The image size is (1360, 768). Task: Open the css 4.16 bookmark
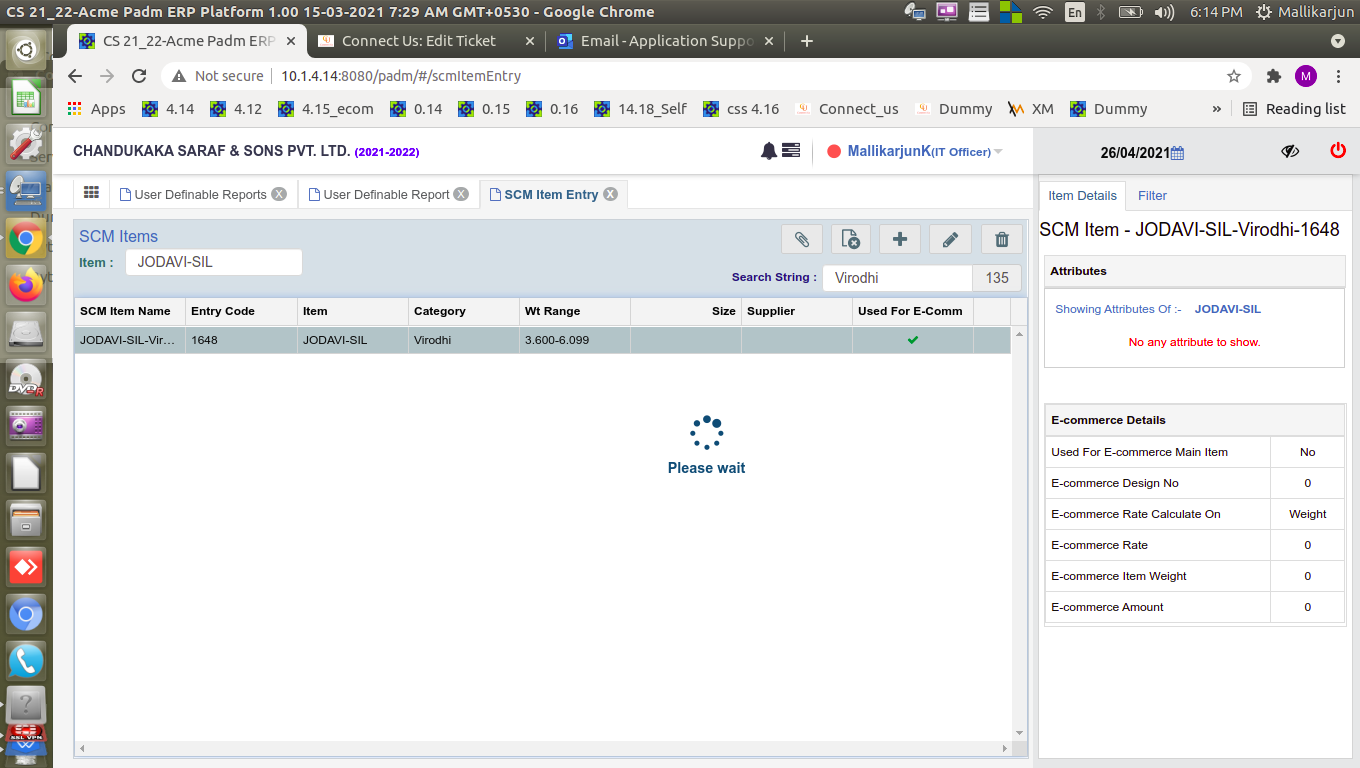tap(741, 109)
